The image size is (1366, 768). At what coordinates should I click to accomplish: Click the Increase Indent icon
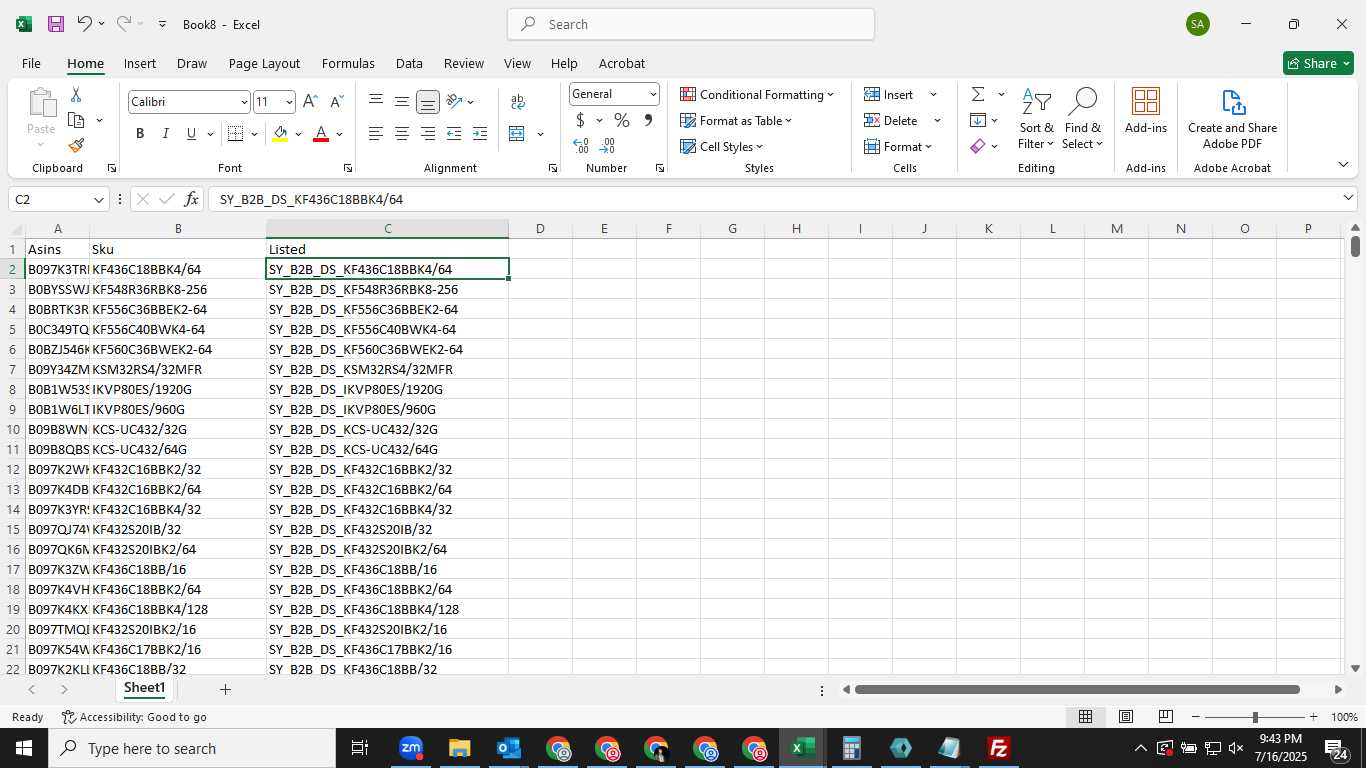tap(480, 134)
